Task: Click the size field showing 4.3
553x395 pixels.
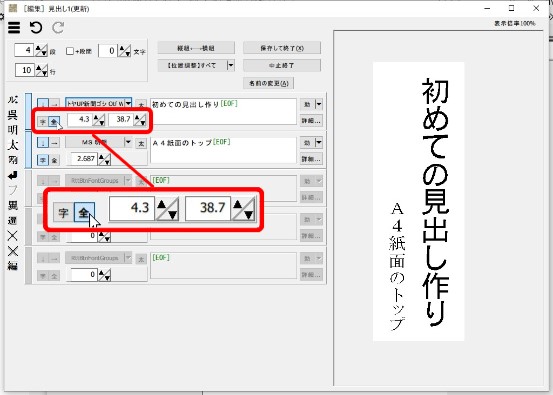Action: point(80,119)
